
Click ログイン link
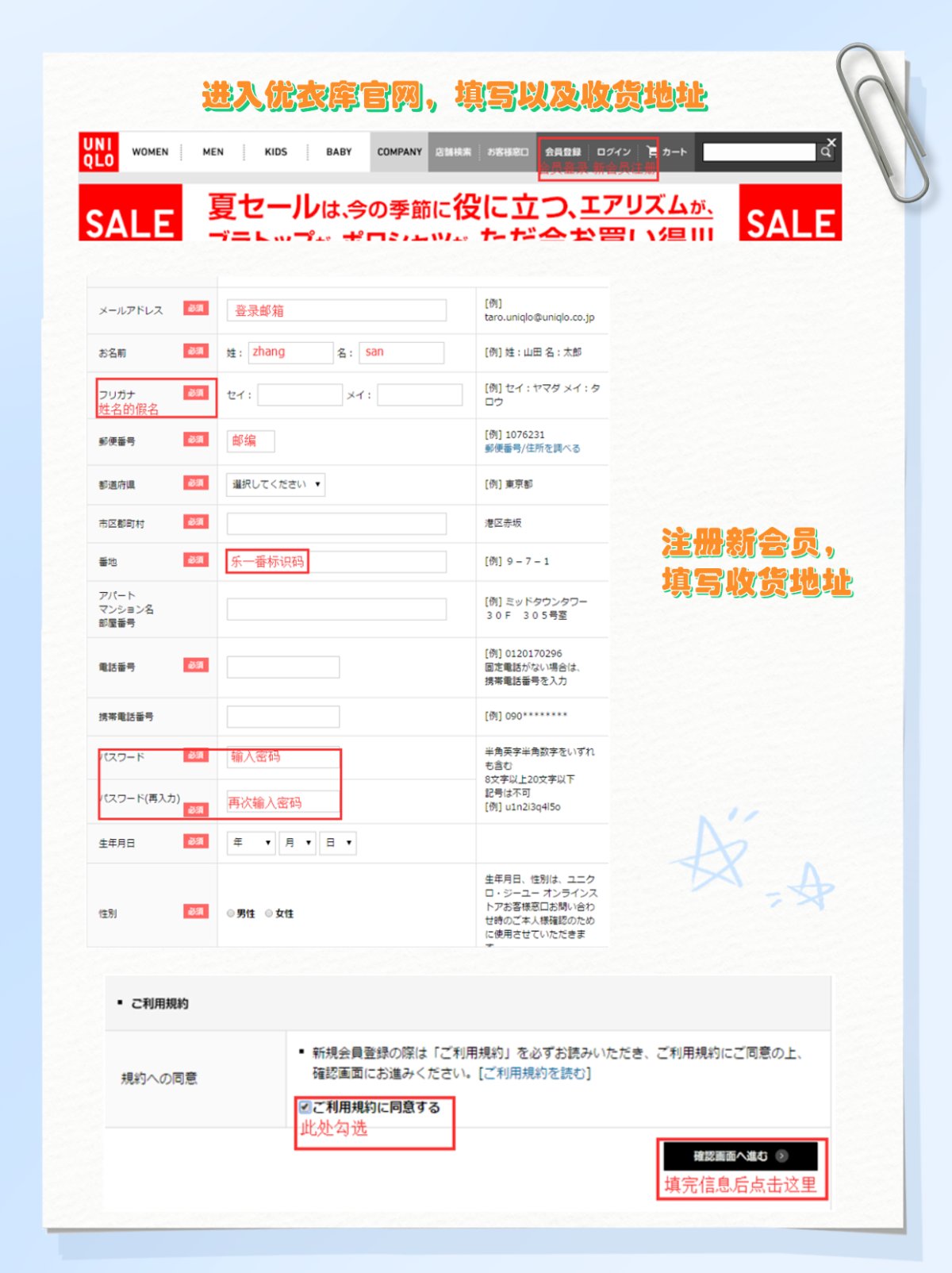(x=613, y=152)
